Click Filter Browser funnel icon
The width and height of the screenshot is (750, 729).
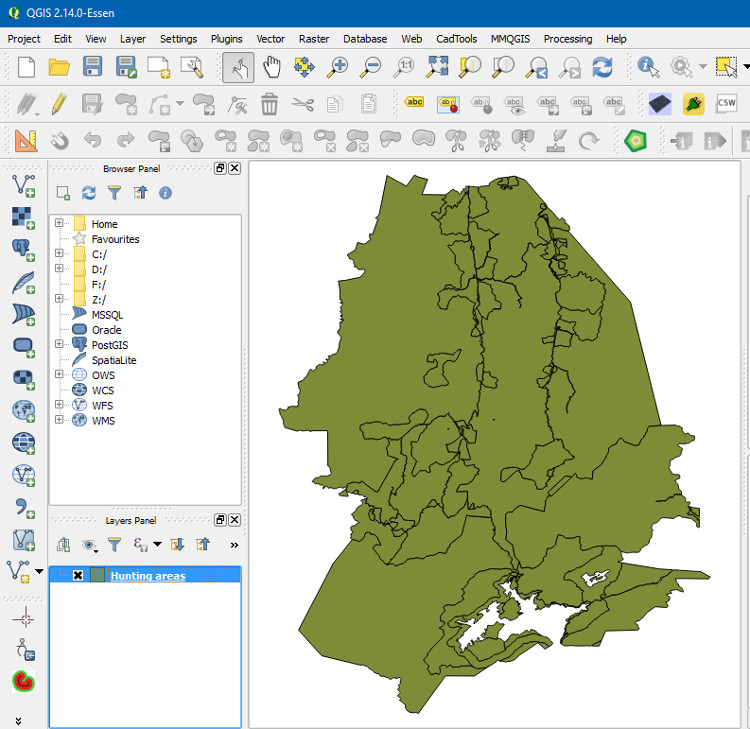tap(114, 193)
